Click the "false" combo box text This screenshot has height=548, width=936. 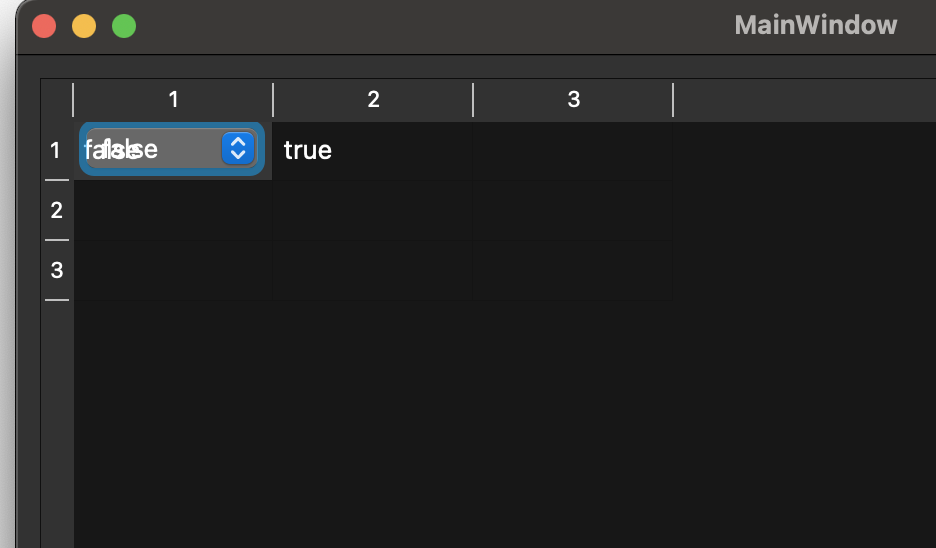121,149
